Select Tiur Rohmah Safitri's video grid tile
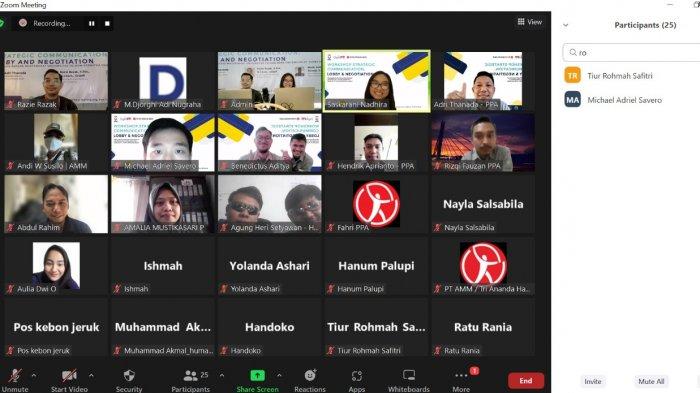 point(376,327)
